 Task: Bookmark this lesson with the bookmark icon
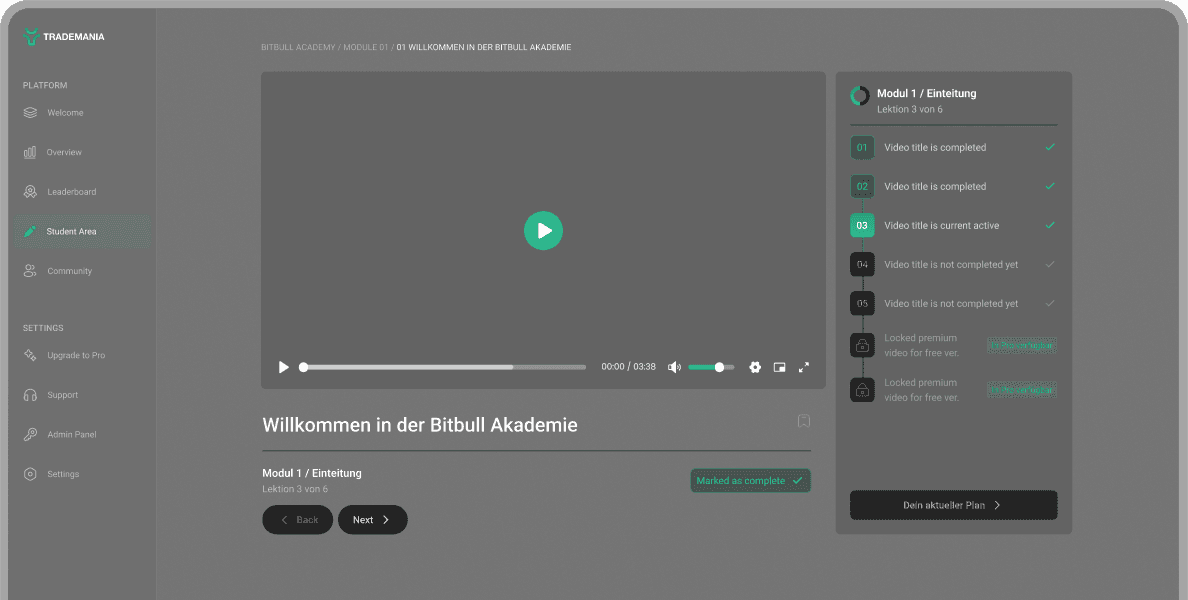[x=804, y=420]
